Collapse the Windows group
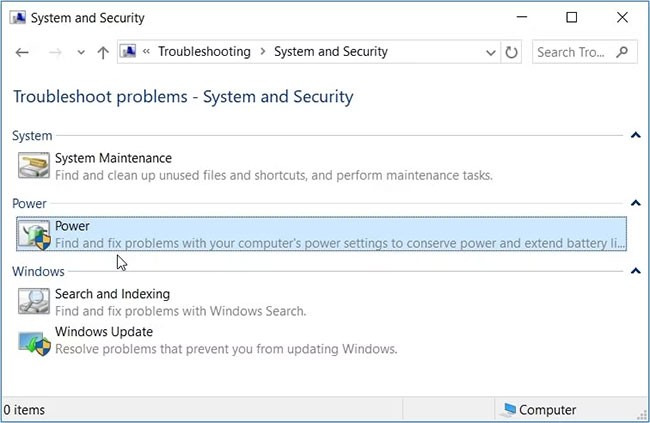This screenshot has width=650, height=423. (635, 271)
